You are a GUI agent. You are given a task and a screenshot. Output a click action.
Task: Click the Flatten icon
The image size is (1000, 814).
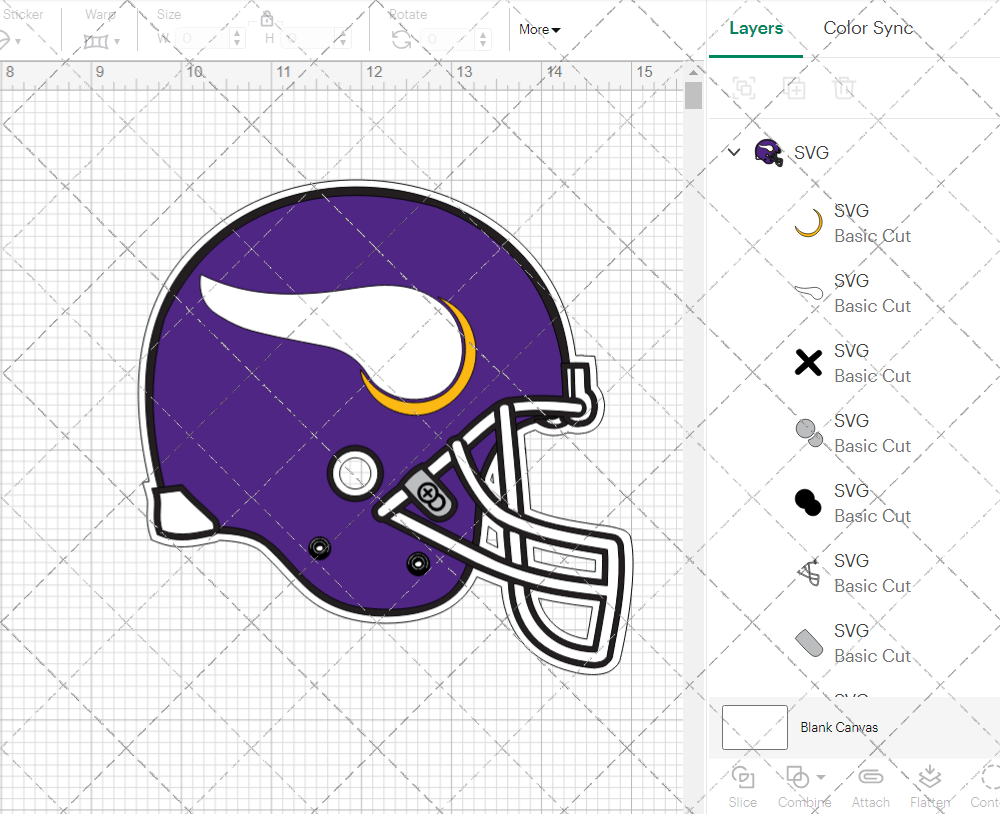tap(929, 778)
